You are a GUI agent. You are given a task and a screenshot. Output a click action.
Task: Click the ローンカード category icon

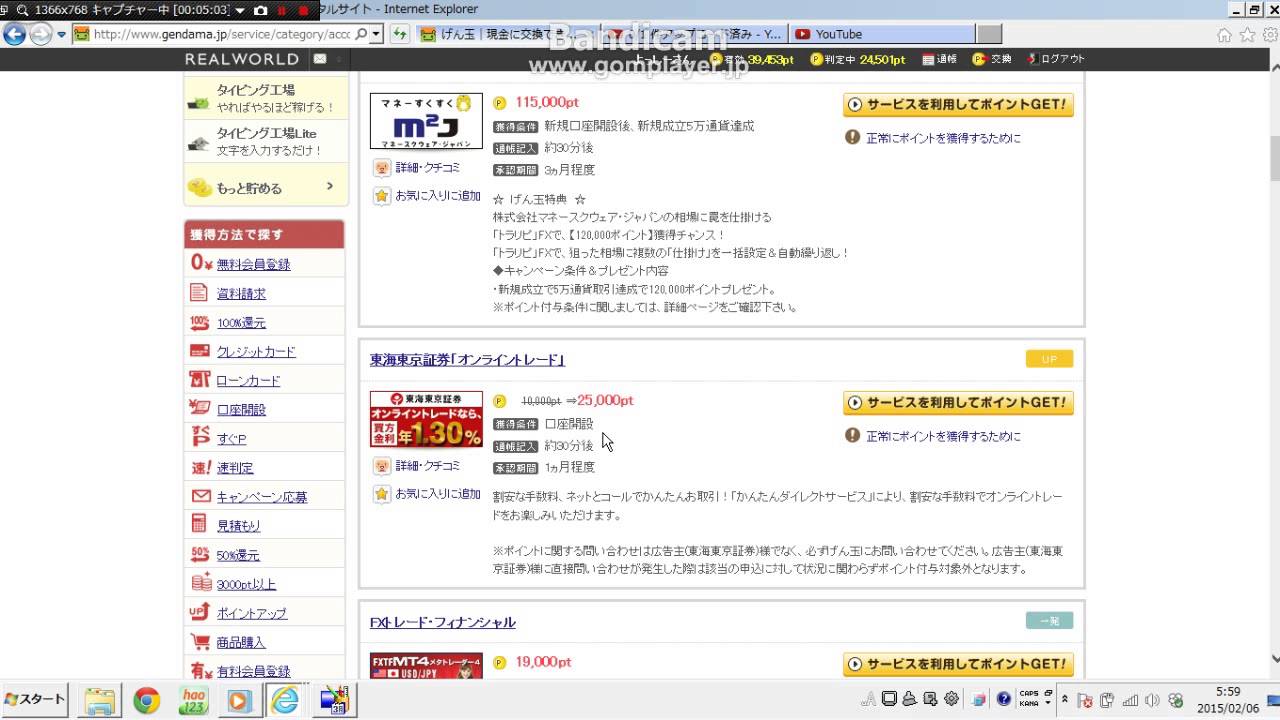point(199,380)
